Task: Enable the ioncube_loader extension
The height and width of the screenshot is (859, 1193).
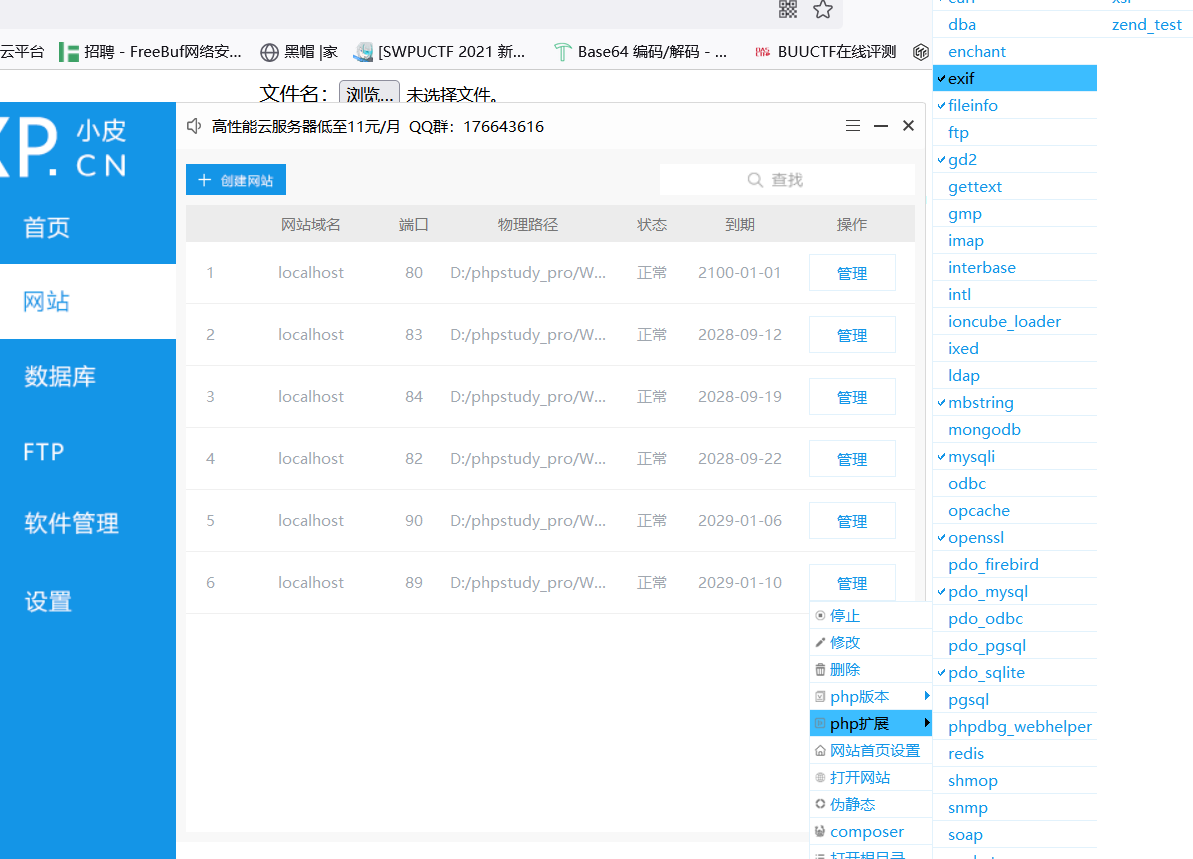Action: [1015, 321]
